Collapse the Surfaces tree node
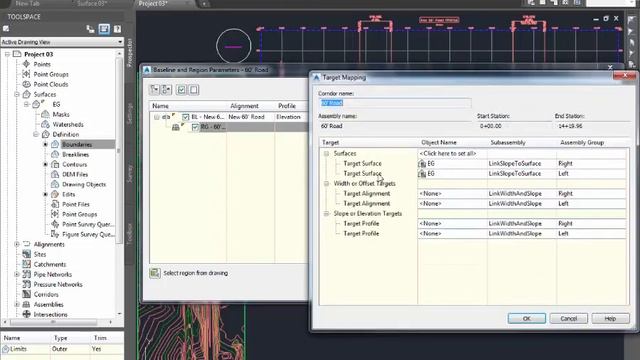 (x=17, y=94)
